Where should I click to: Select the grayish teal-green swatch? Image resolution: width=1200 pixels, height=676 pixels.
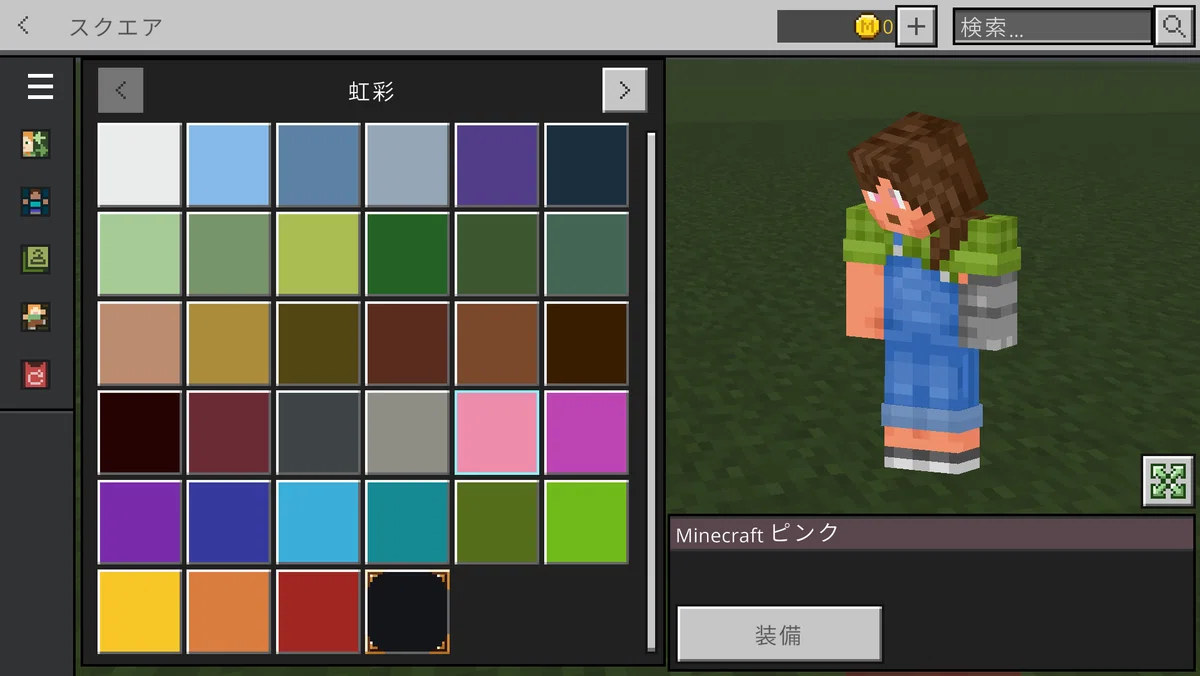(587, 254)
